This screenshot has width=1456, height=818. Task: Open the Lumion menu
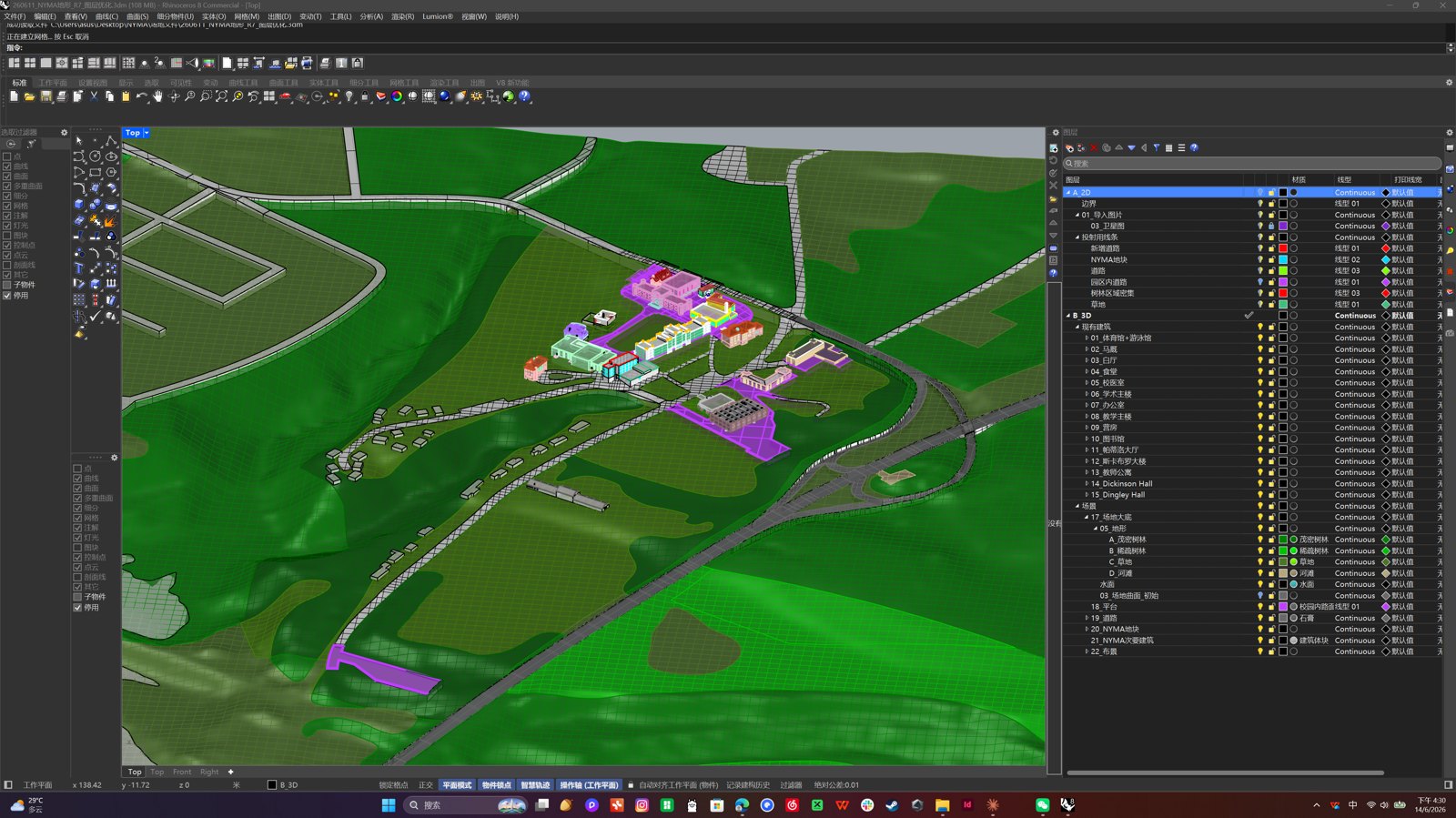(x=438, y=16)
